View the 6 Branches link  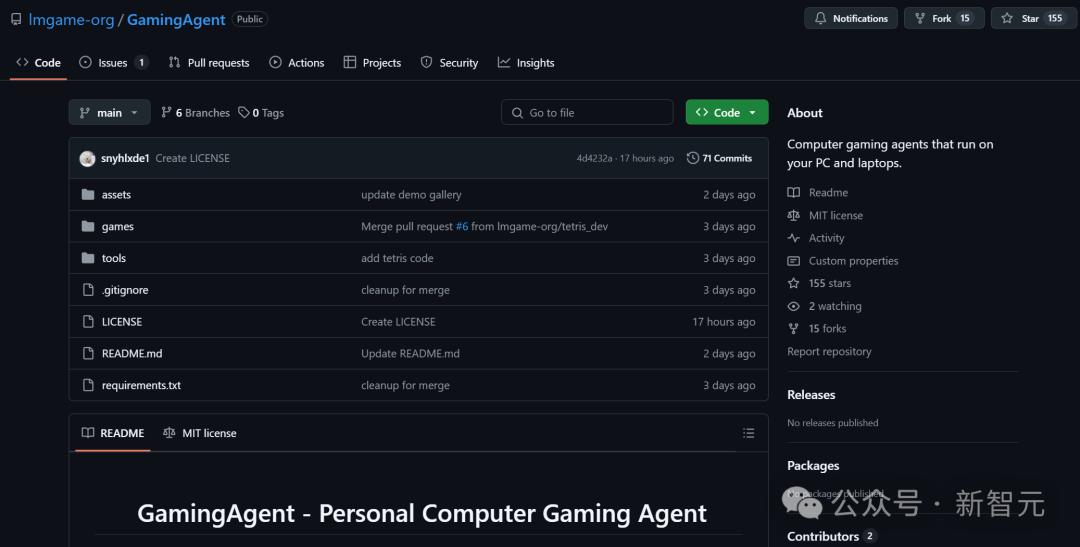[x=195, y=112]
